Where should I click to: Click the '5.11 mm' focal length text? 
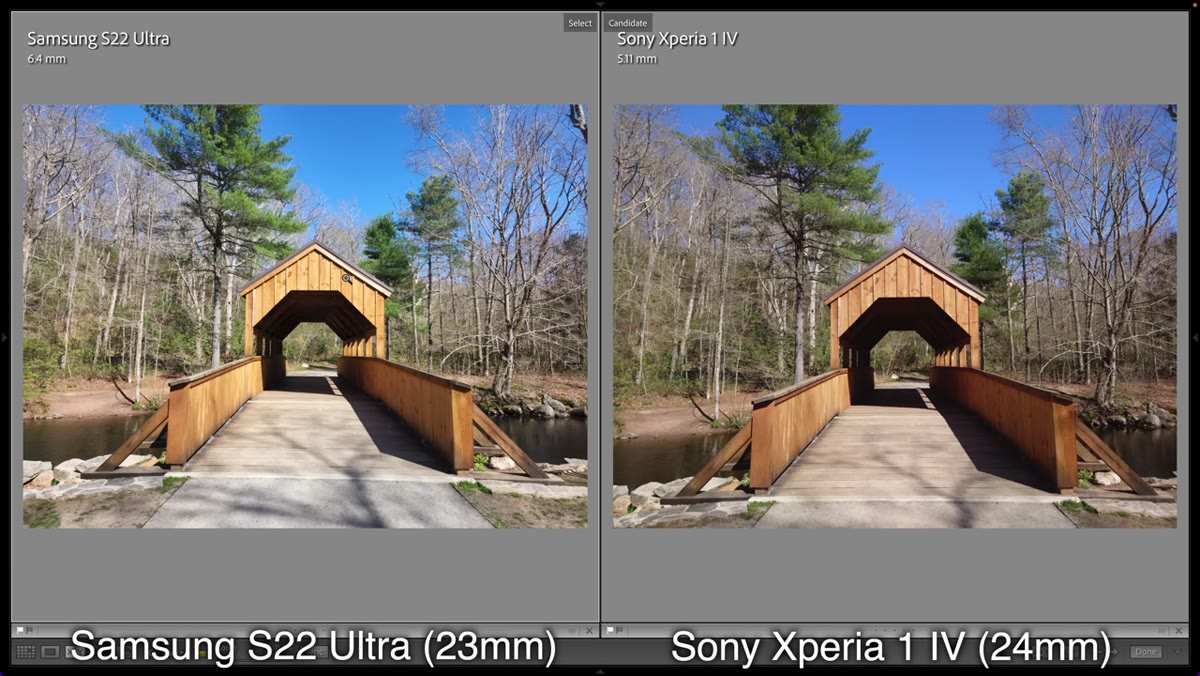637,59
